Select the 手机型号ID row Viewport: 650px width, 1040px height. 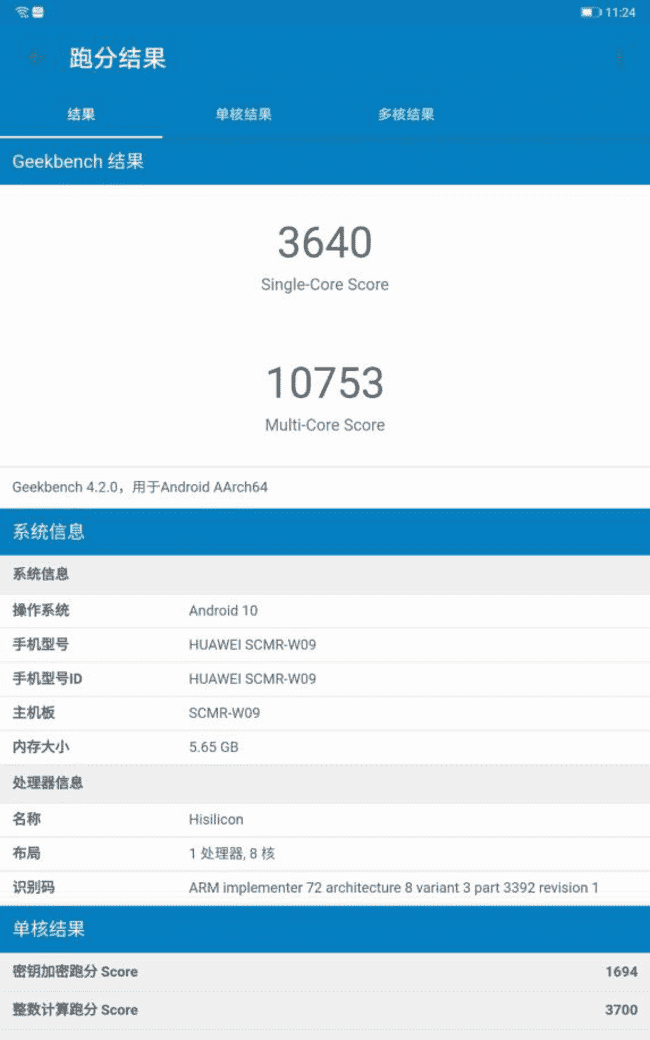(x=325, y=678)
